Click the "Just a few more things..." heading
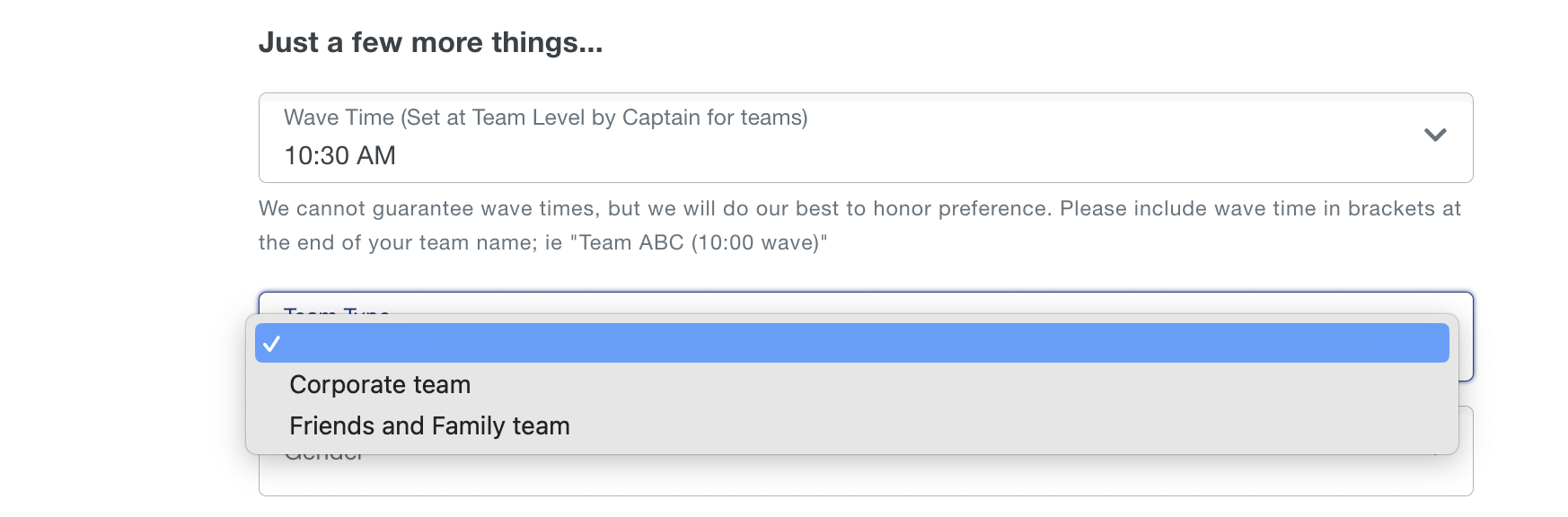 pos(430,43)
